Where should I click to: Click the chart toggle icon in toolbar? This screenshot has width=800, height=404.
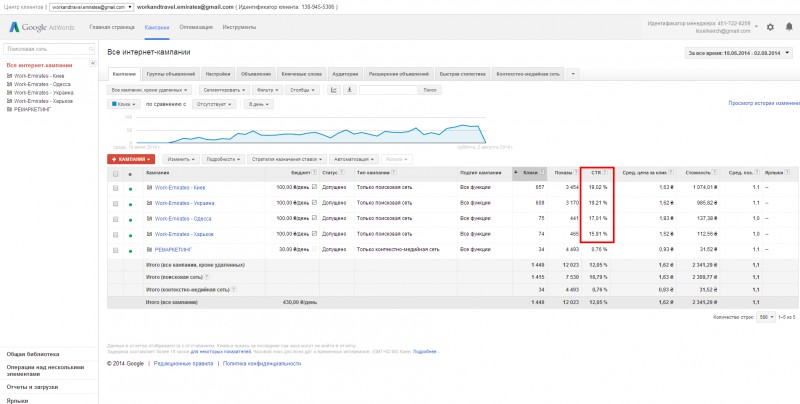334,89
